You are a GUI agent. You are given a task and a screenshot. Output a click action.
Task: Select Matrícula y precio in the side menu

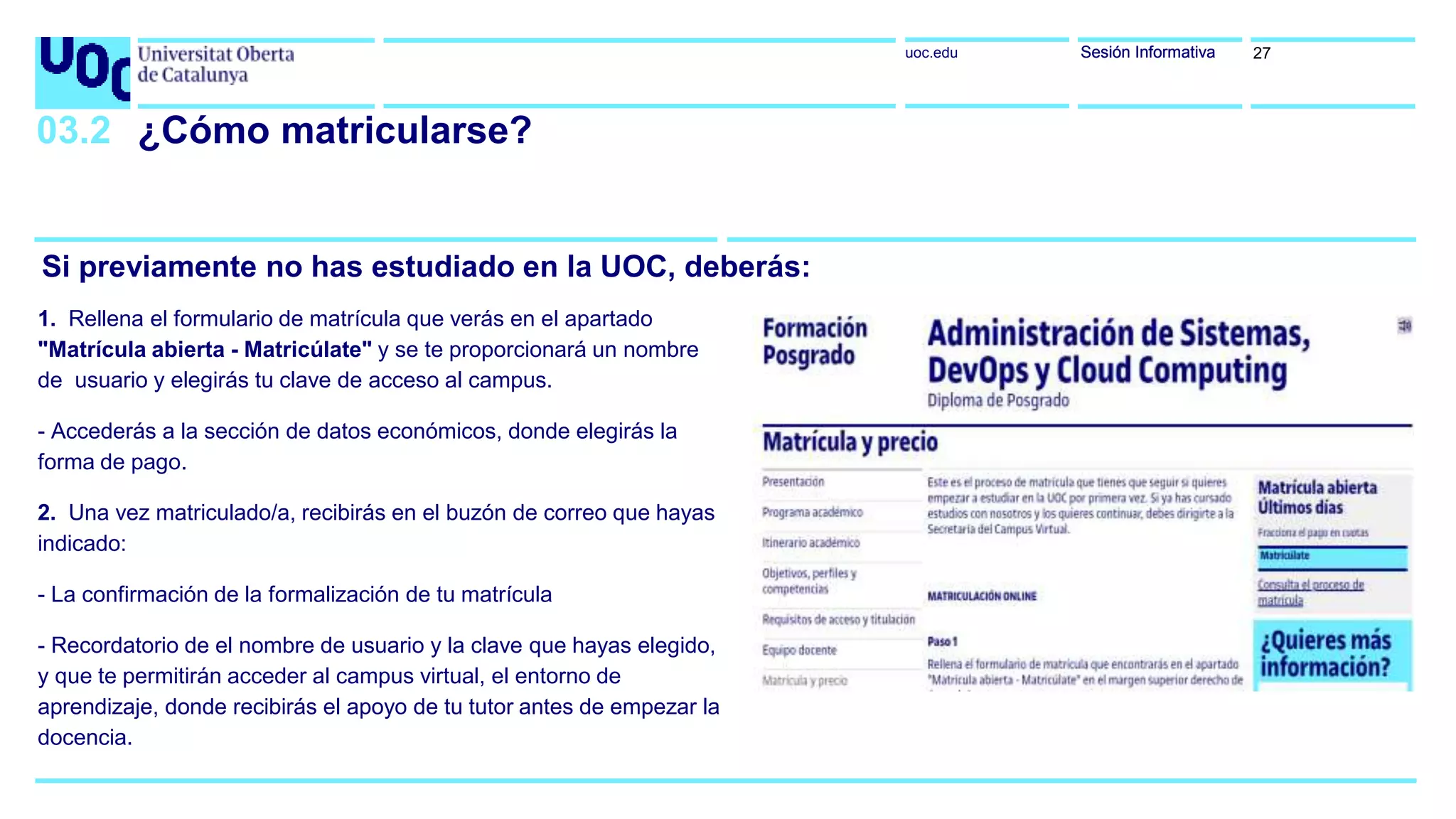pos(805,680)
